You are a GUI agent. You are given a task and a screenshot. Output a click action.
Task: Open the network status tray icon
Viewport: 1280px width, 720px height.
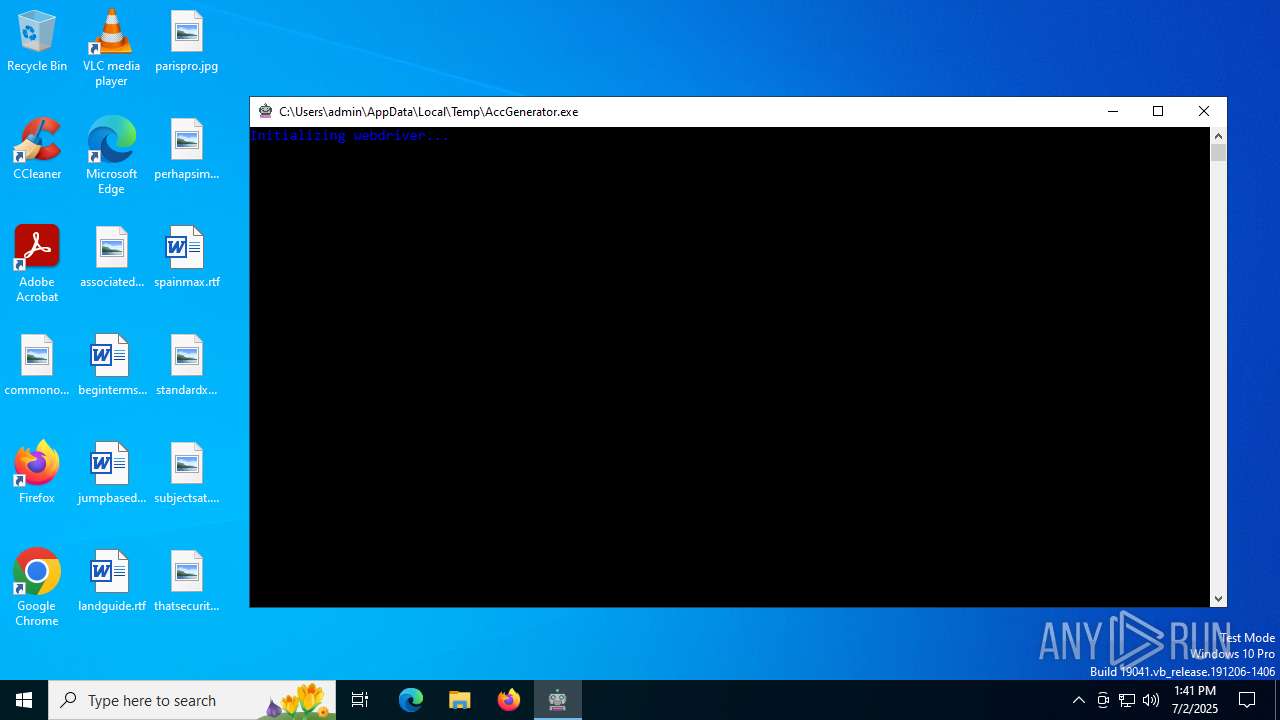(x=1127, y=700)
